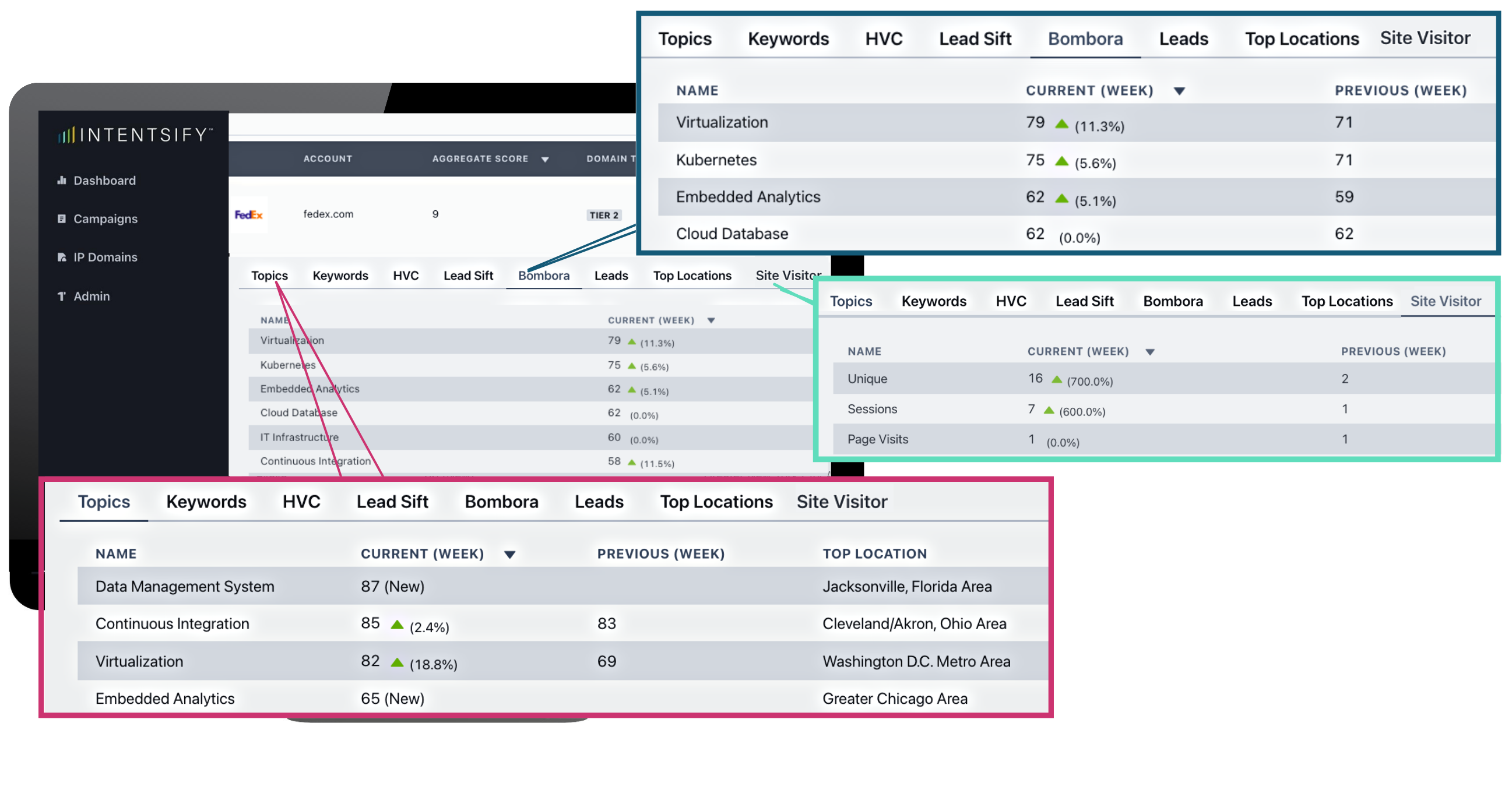Click the FedEx account logo
Image resolution: width=1512 pixels, height=797 pixels.
pos(248,214)
